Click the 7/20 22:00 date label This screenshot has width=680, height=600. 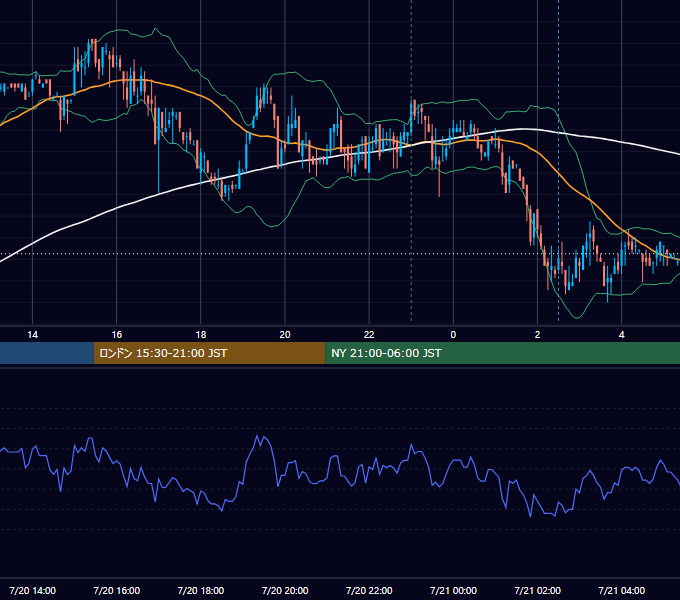pyautogui.click(x=369, y=590)
